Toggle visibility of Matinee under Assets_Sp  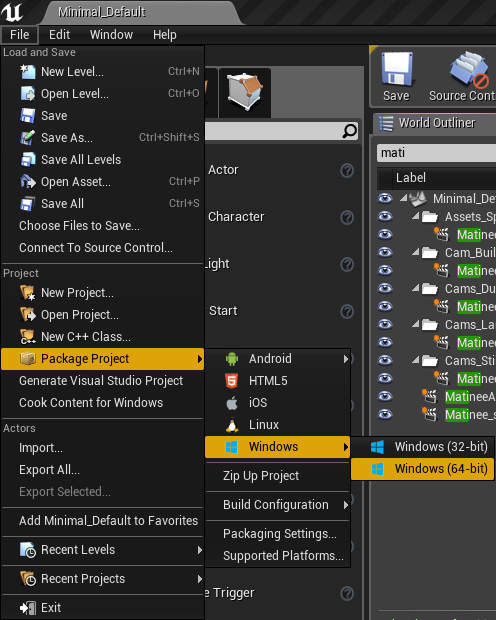385,234
